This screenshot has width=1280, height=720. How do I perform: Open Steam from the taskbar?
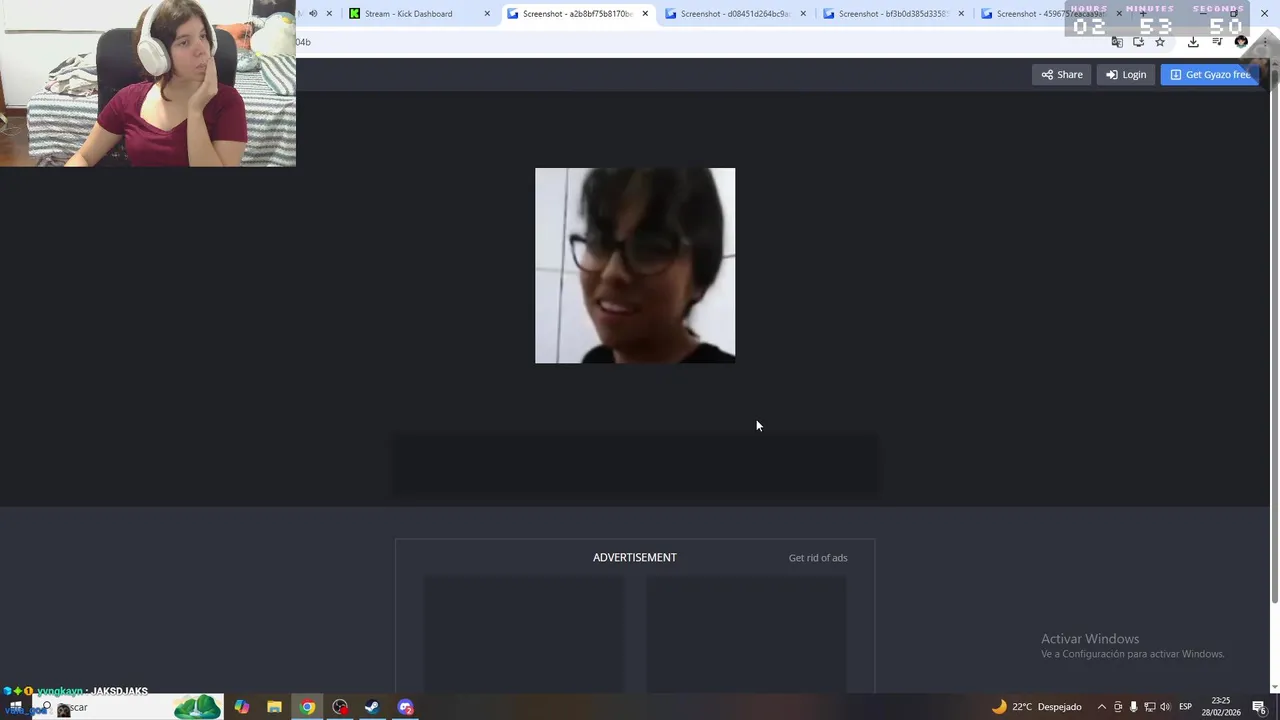(372, 707)
